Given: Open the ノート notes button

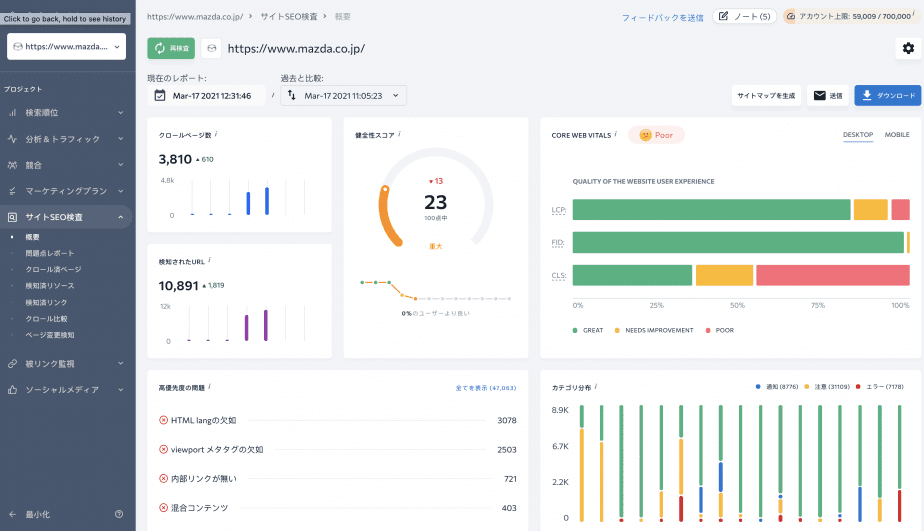Looking at the screenshot, I should point(744,17).
